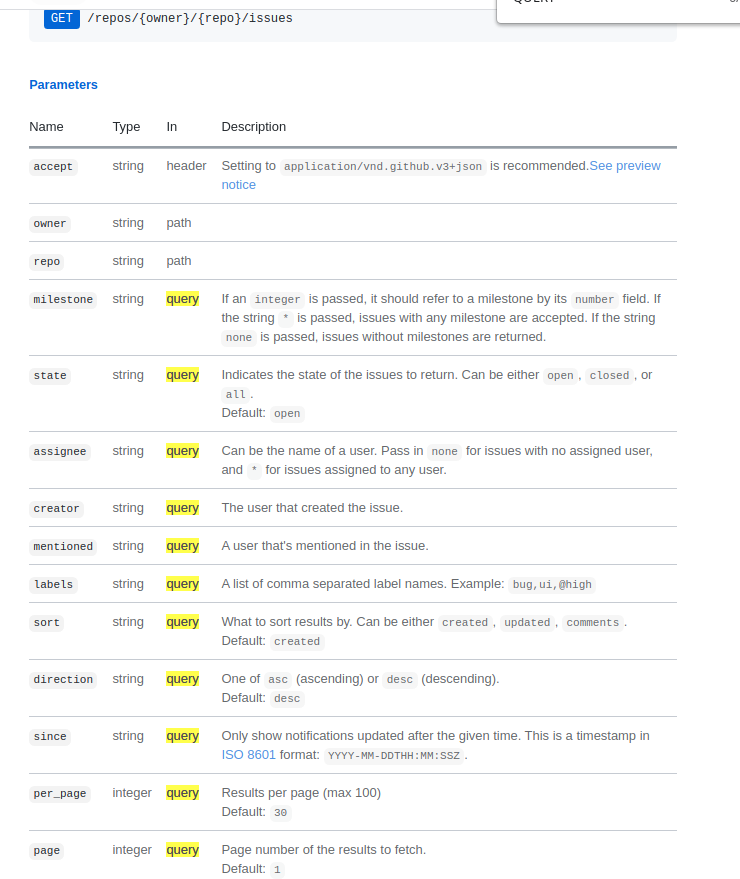Click the owner parameter name
Screen dimensions: 740x879
pyautogui.click(x=50, y=224)
